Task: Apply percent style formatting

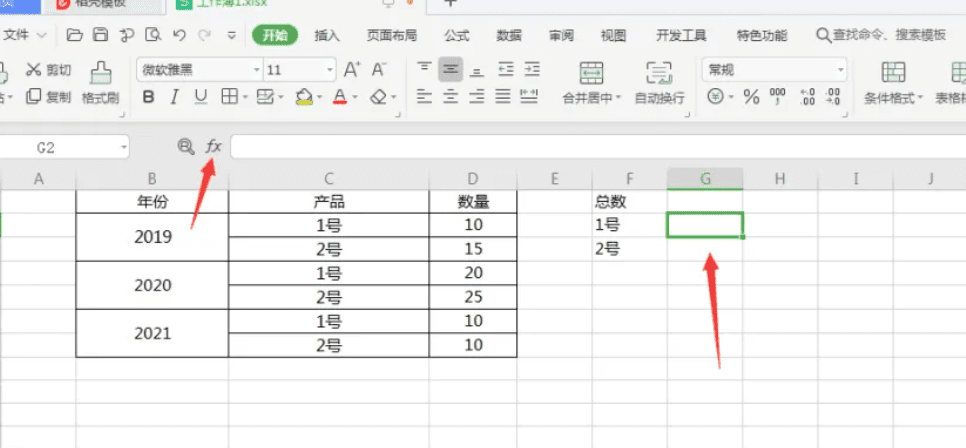Action: click(x=751, y=97)
